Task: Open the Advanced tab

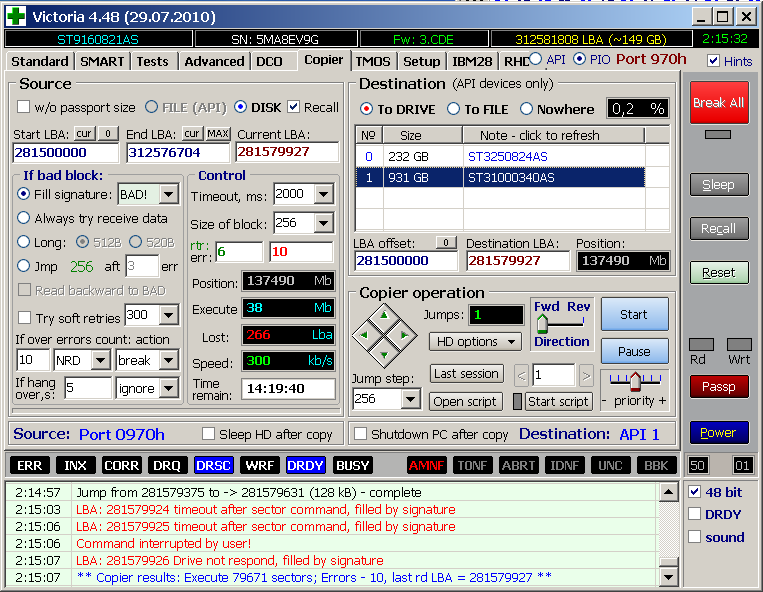Action: click(214, 61)
